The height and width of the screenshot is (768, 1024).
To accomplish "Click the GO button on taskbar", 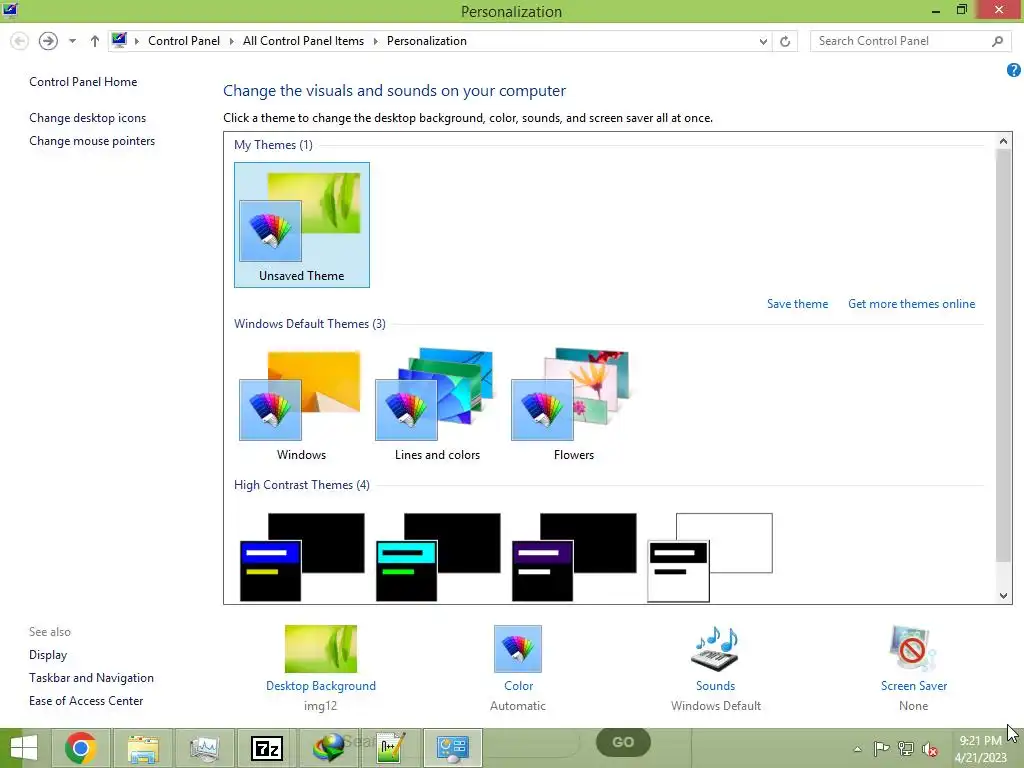I will point(623,742).
